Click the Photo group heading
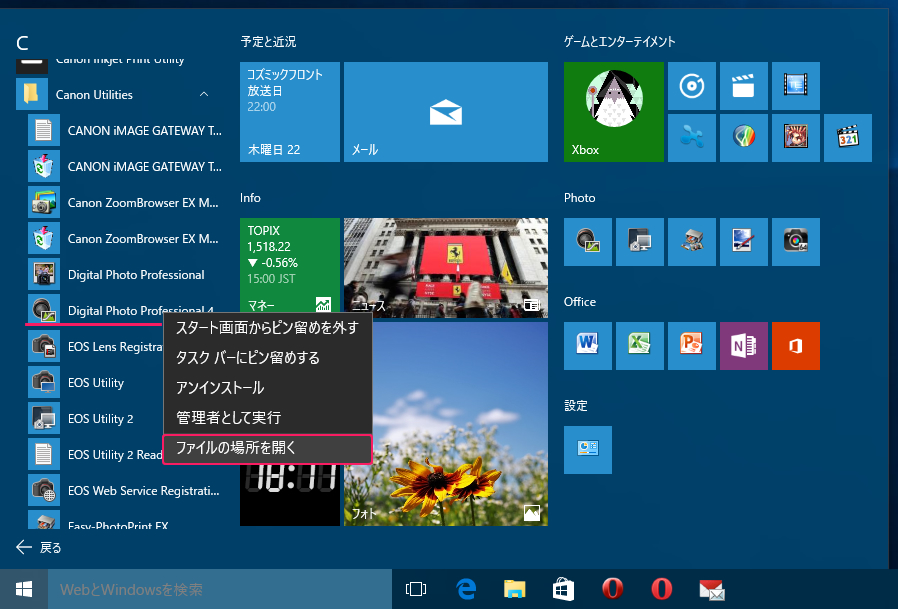This screenshot has height=609, width=898. pyautogui.click(x=580, y=198)
